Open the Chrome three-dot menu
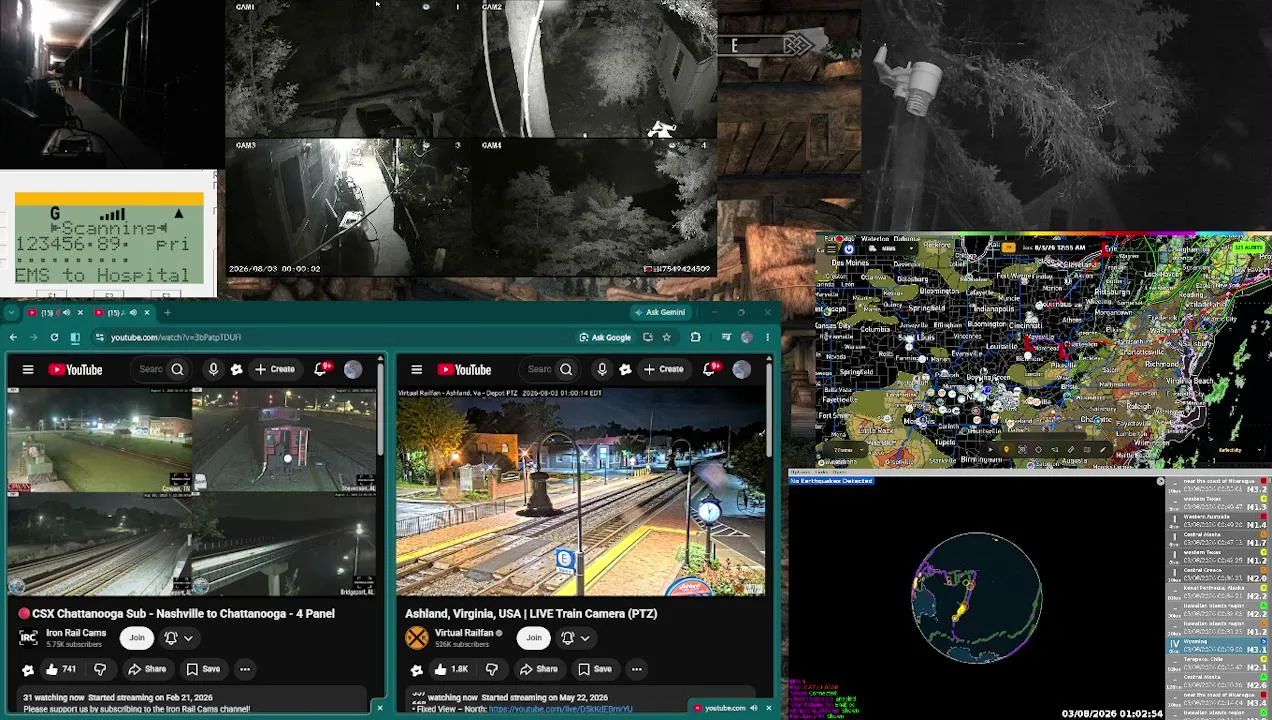This screenshot has height=720, width=1272. coord(767,337)
